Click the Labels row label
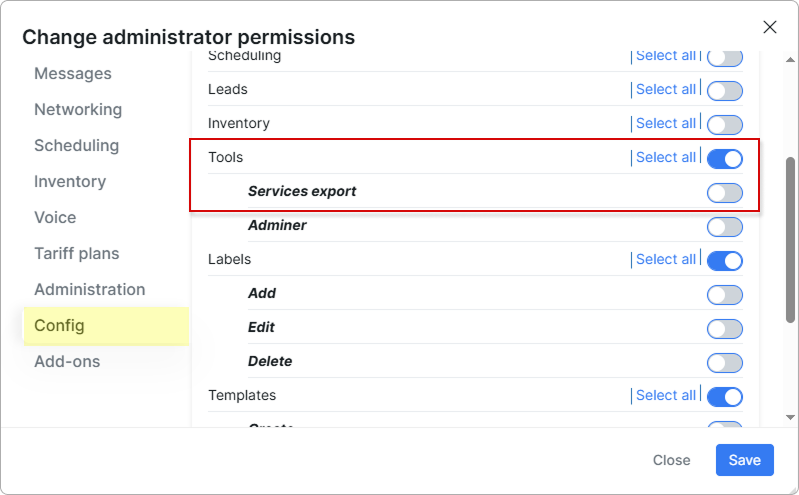 (229, 259)
